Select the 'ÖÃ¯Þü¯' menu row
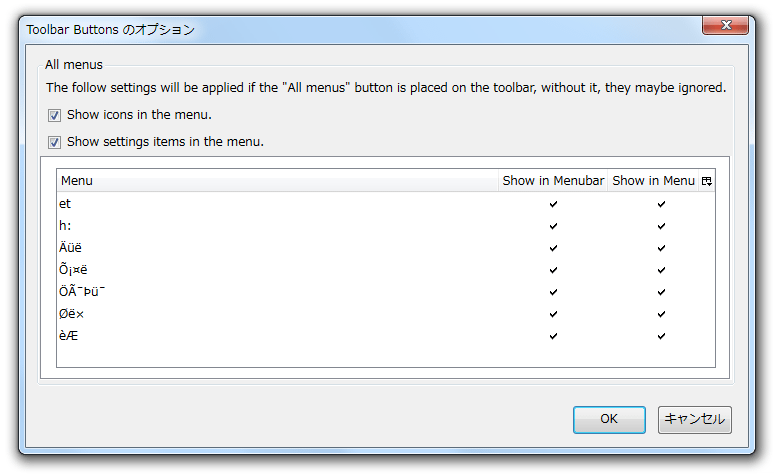 tap(386, 292)
